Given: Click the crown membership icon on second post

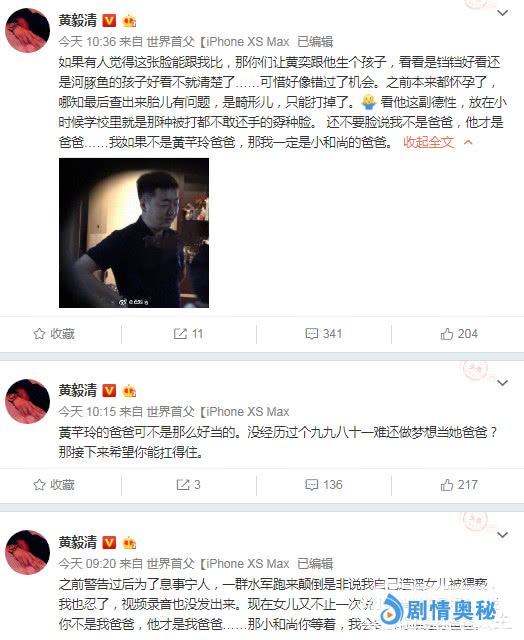Looking at the screenshot, I should tap(129, 391).
